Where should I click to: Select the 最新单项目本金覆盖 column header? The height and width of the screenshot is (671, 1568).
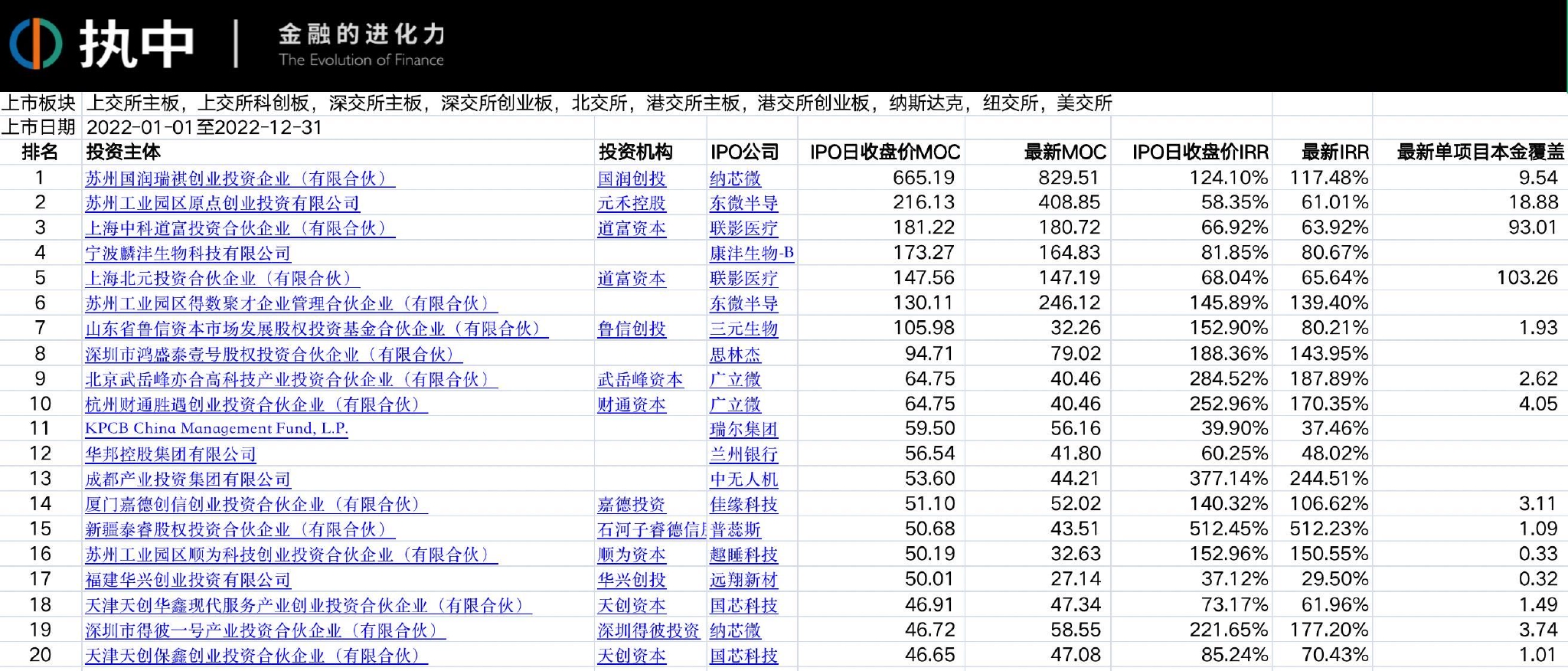(1481, 152)
